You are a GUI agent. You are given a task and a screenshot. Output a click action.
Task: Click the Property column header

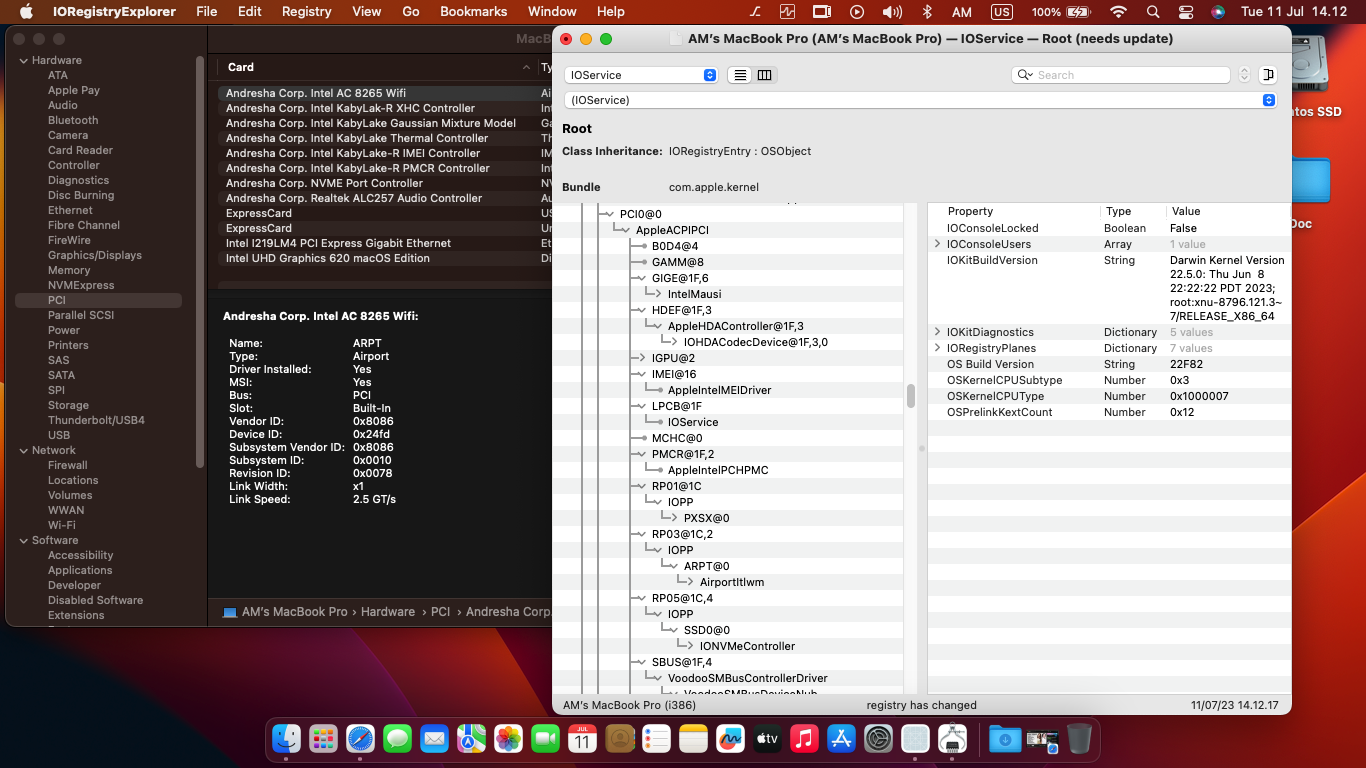pos(1014,211)
